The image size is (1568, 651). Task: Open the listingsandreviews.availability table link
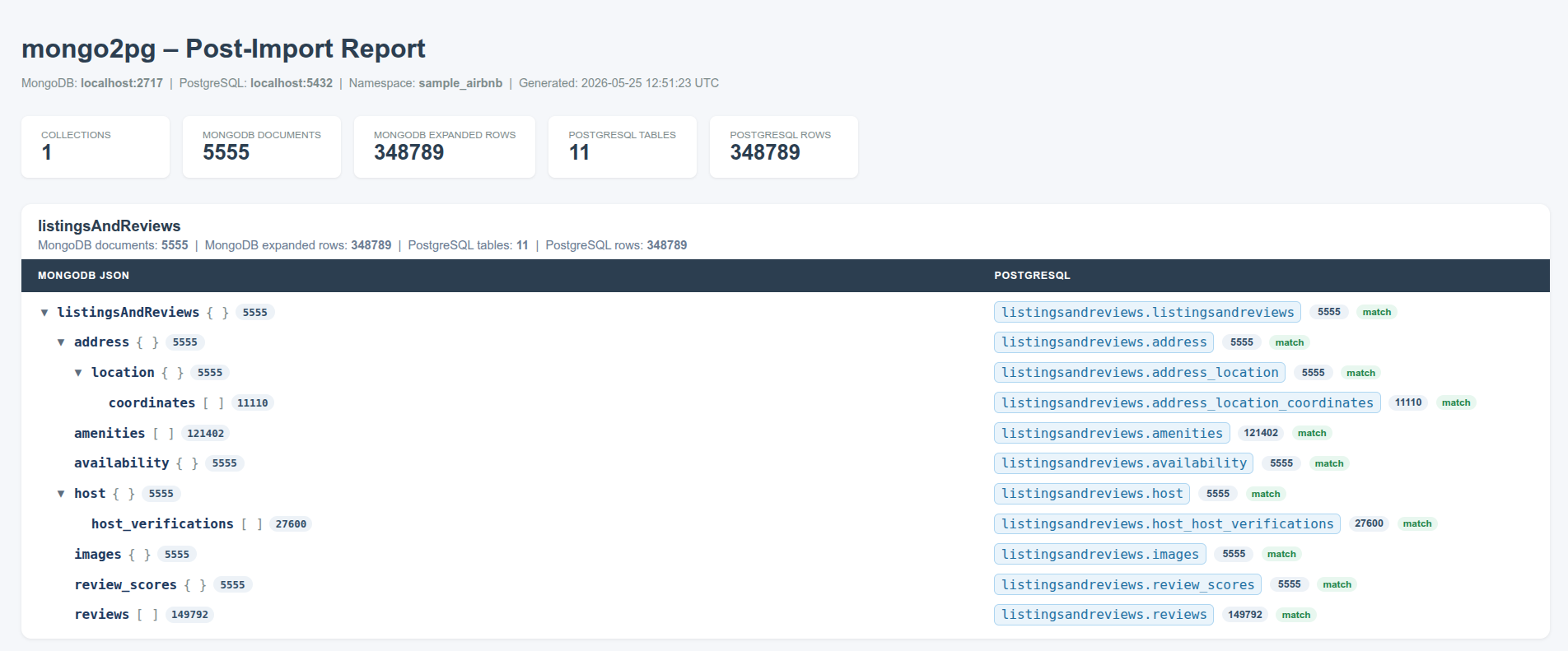[1123, 463]
